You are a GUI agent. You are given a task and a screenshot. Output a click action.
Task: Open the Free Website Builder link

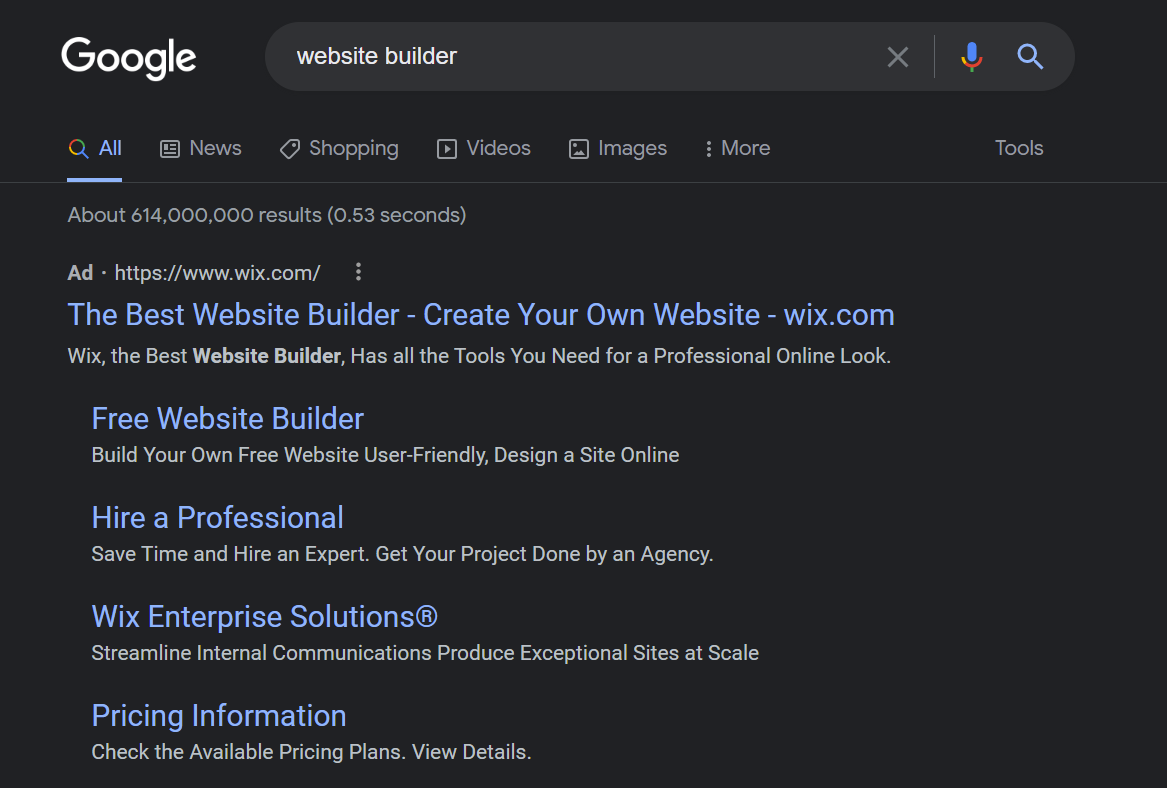click(227, 418)
